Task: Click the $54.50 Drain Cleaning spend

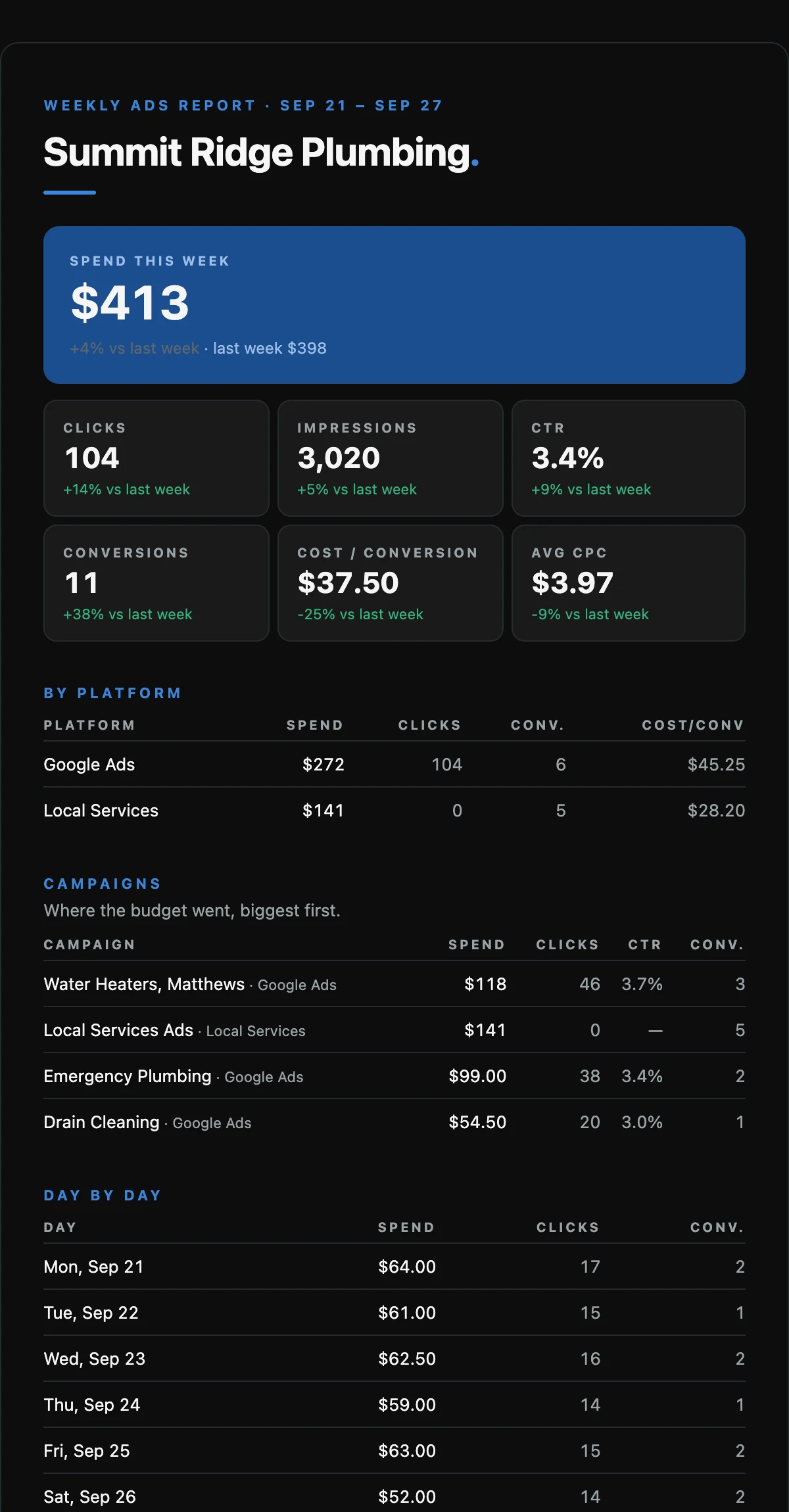Action: point(477,1122)
